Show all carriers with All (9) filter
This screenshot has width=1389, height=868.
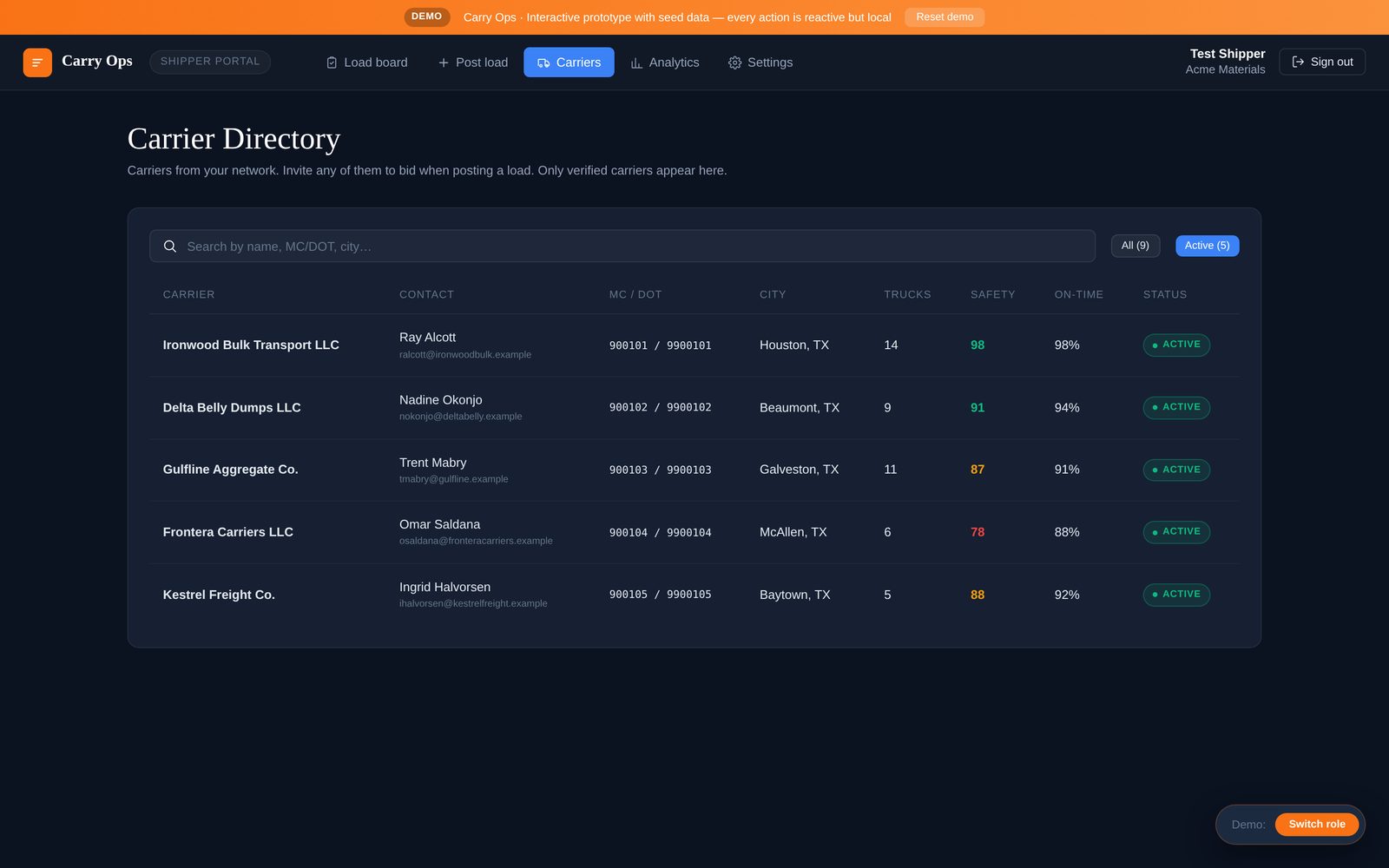point(1136,246)
